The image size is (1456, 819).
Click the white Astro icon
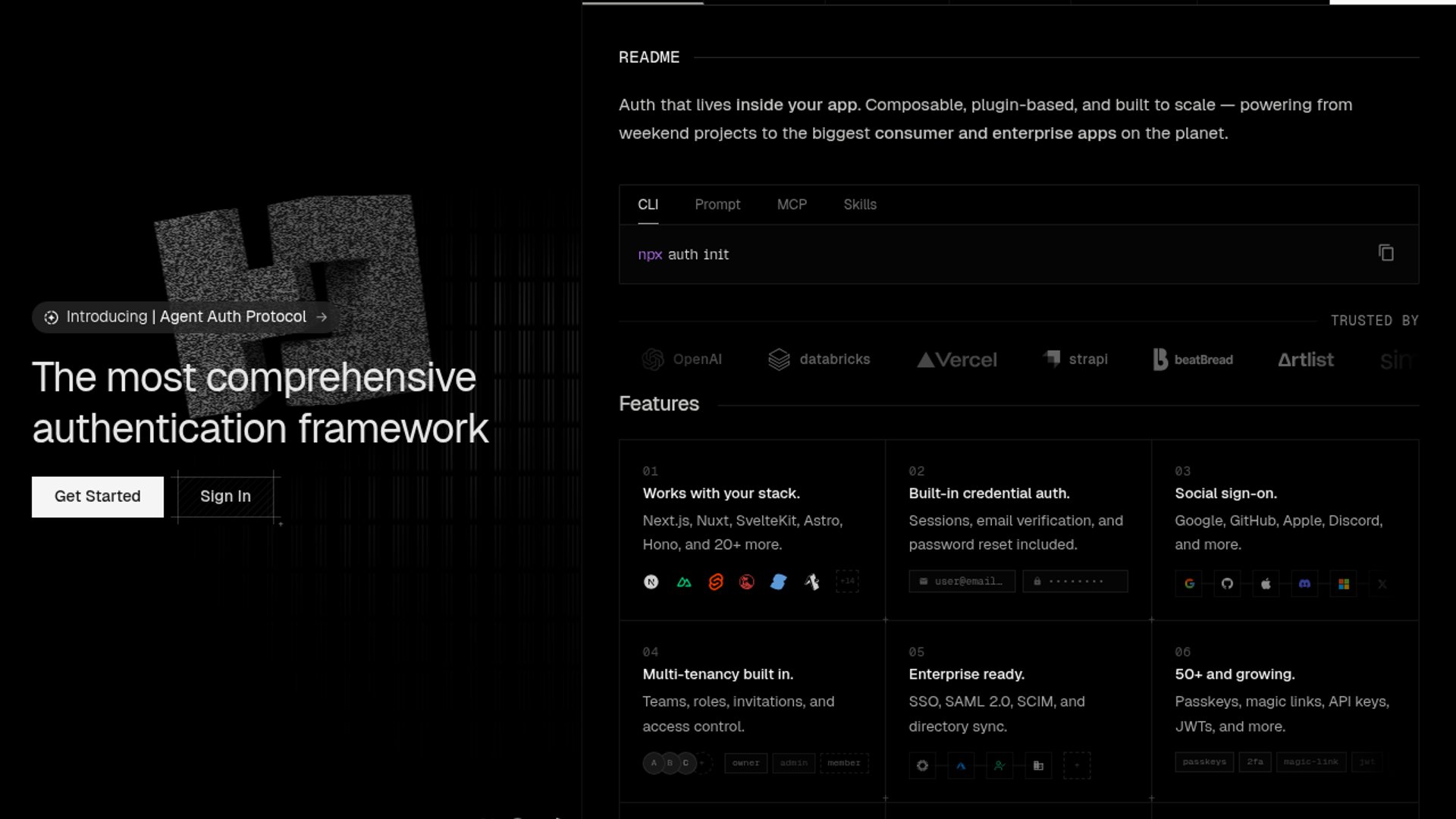click(x=811, y=582)
